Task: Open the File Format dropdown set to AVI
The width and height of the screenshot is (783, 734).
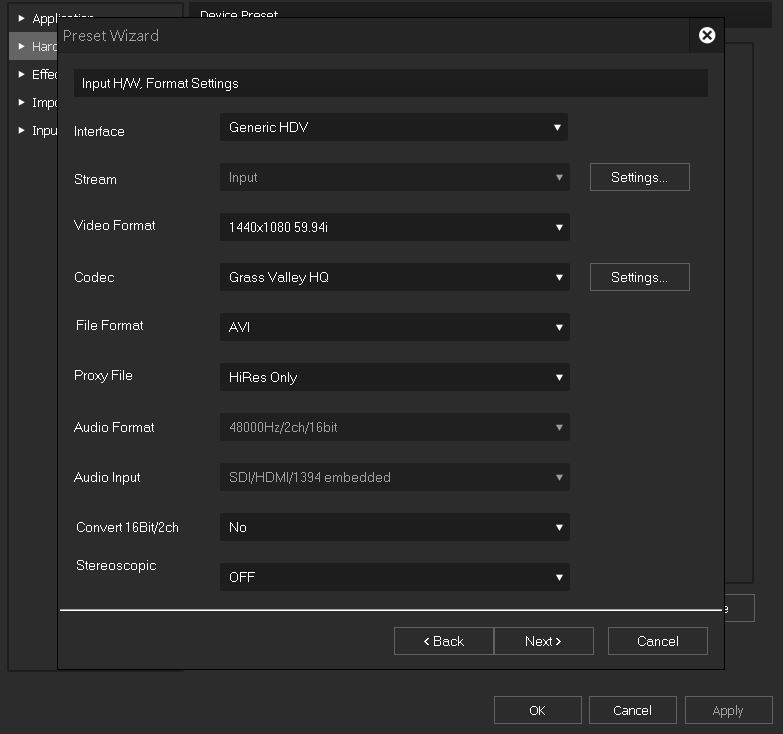Action: [x=394, y=327]
